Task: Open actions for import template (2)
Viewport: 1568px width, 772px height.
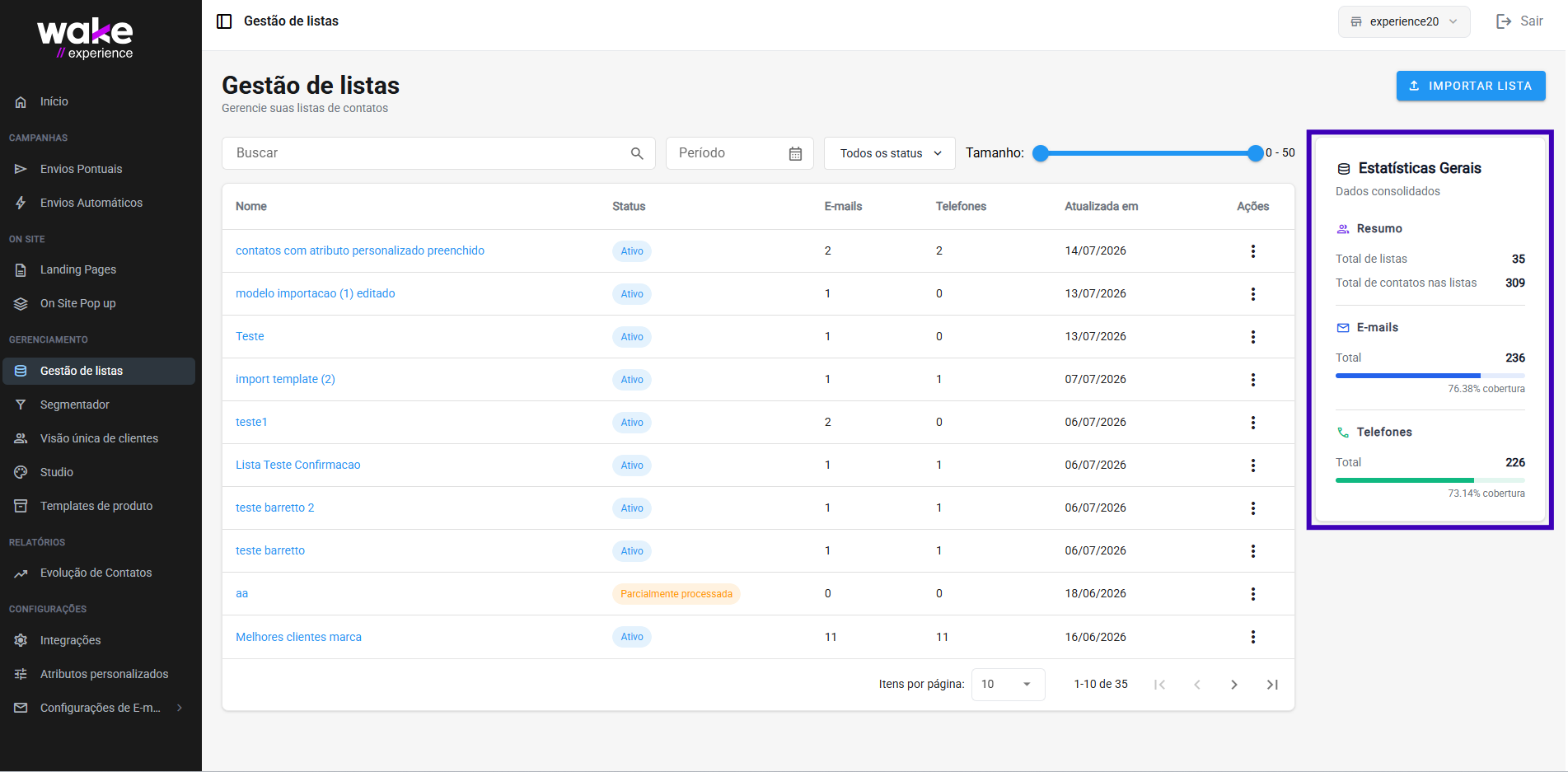Action: pos(1252,380)
